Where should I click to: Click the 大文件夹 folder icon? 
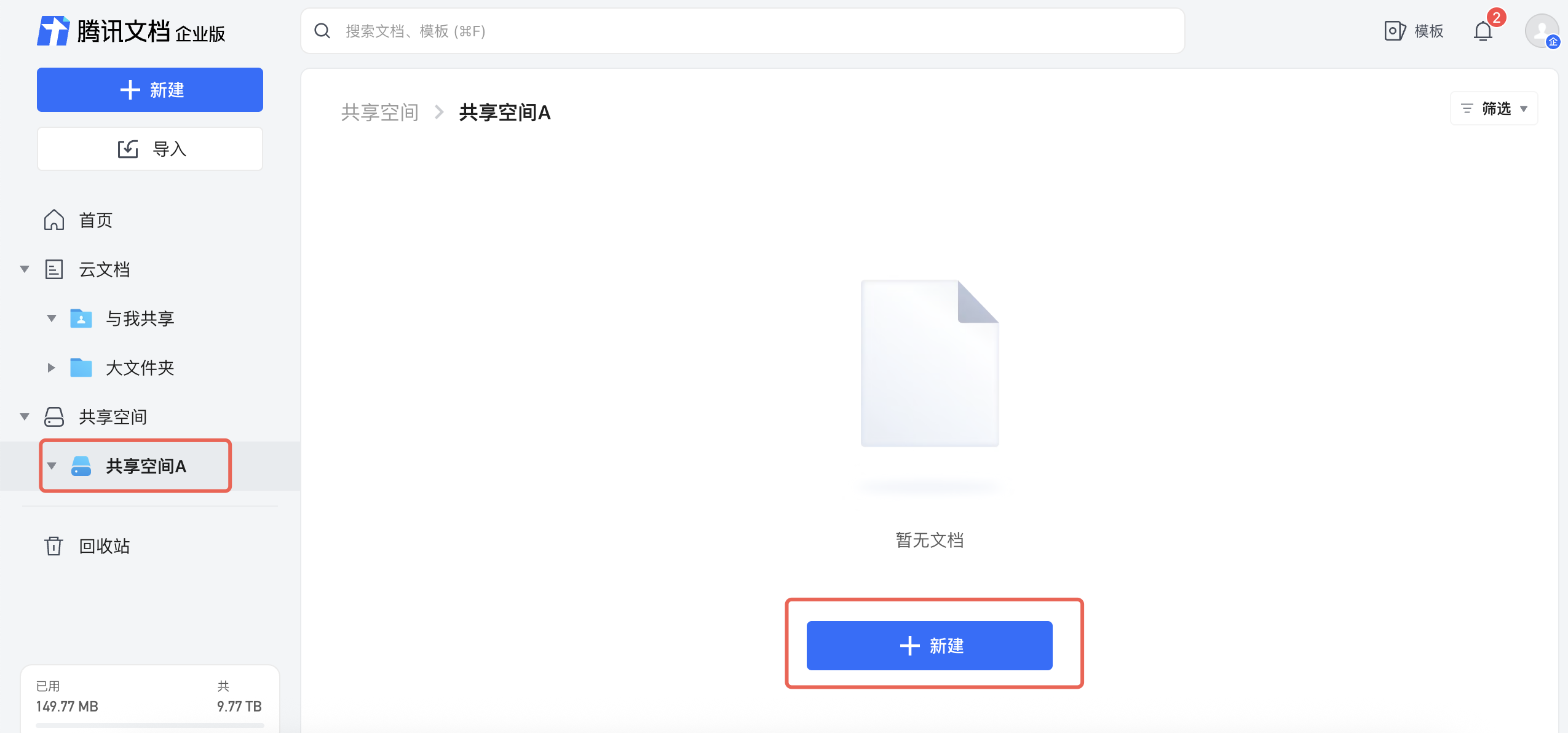pos(81,368)
